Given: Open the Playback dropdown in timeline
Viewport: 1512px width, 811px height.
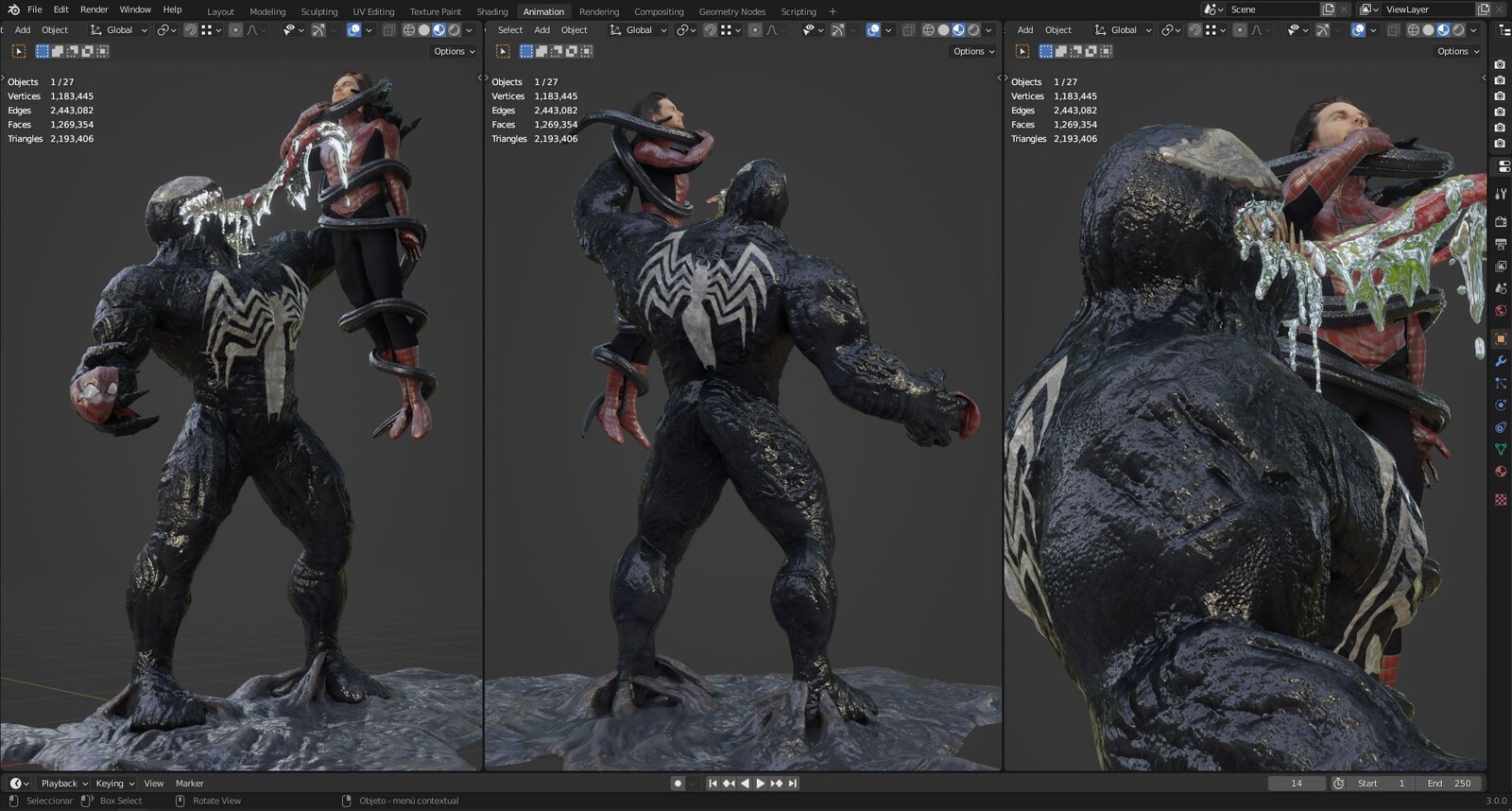Looking at the screenshot, I should pos(64,783).
